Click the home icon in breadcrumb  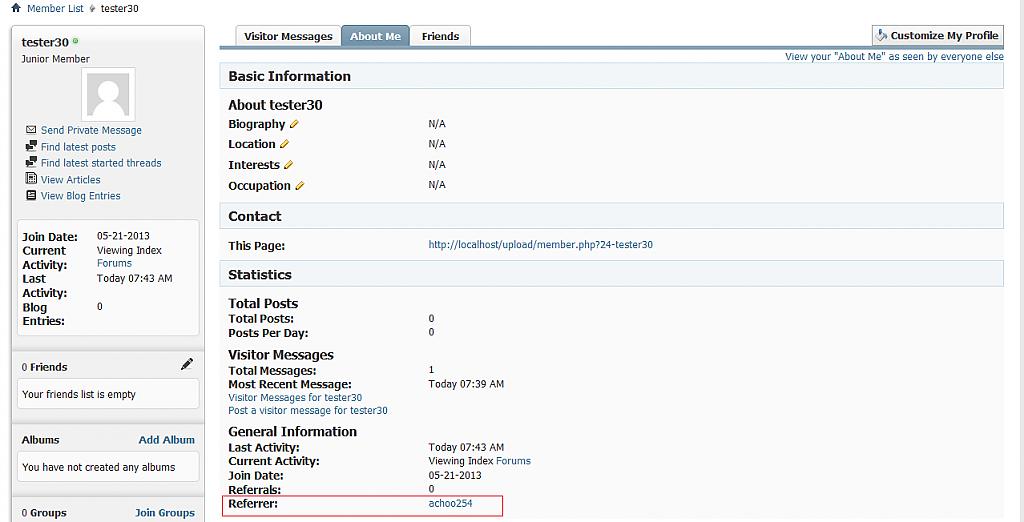pyautogui.click(x=15, y=8)
